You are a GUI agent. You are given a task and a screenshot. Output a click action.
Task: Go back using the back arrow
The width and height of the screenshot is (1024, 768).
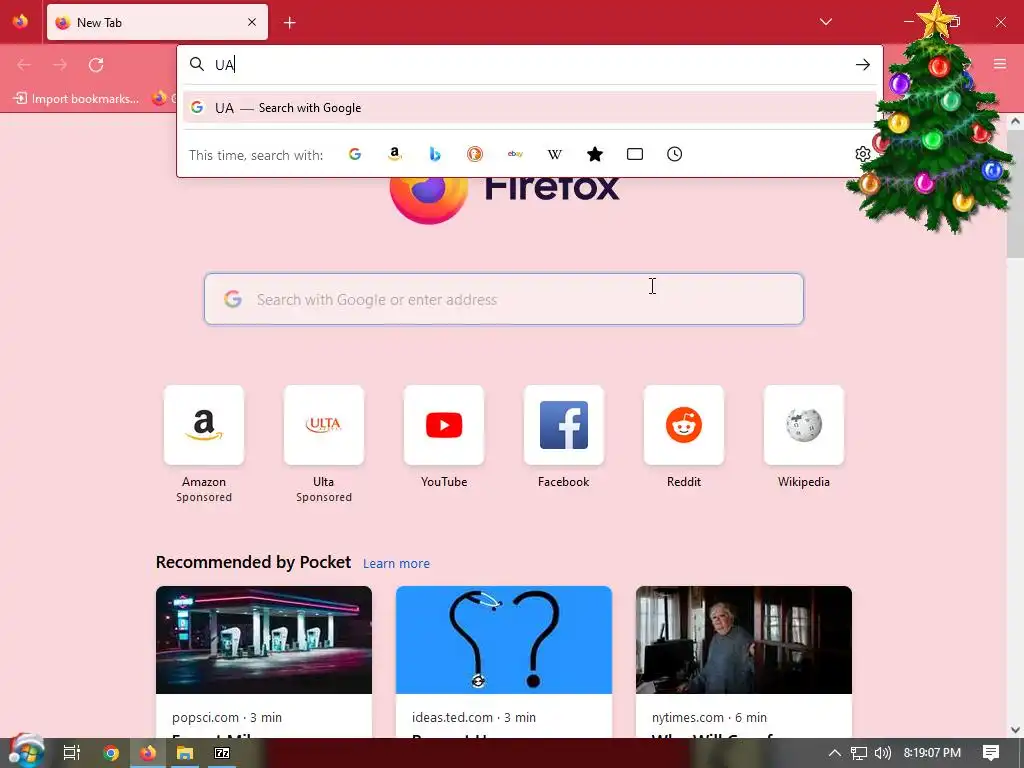[24, 65]
